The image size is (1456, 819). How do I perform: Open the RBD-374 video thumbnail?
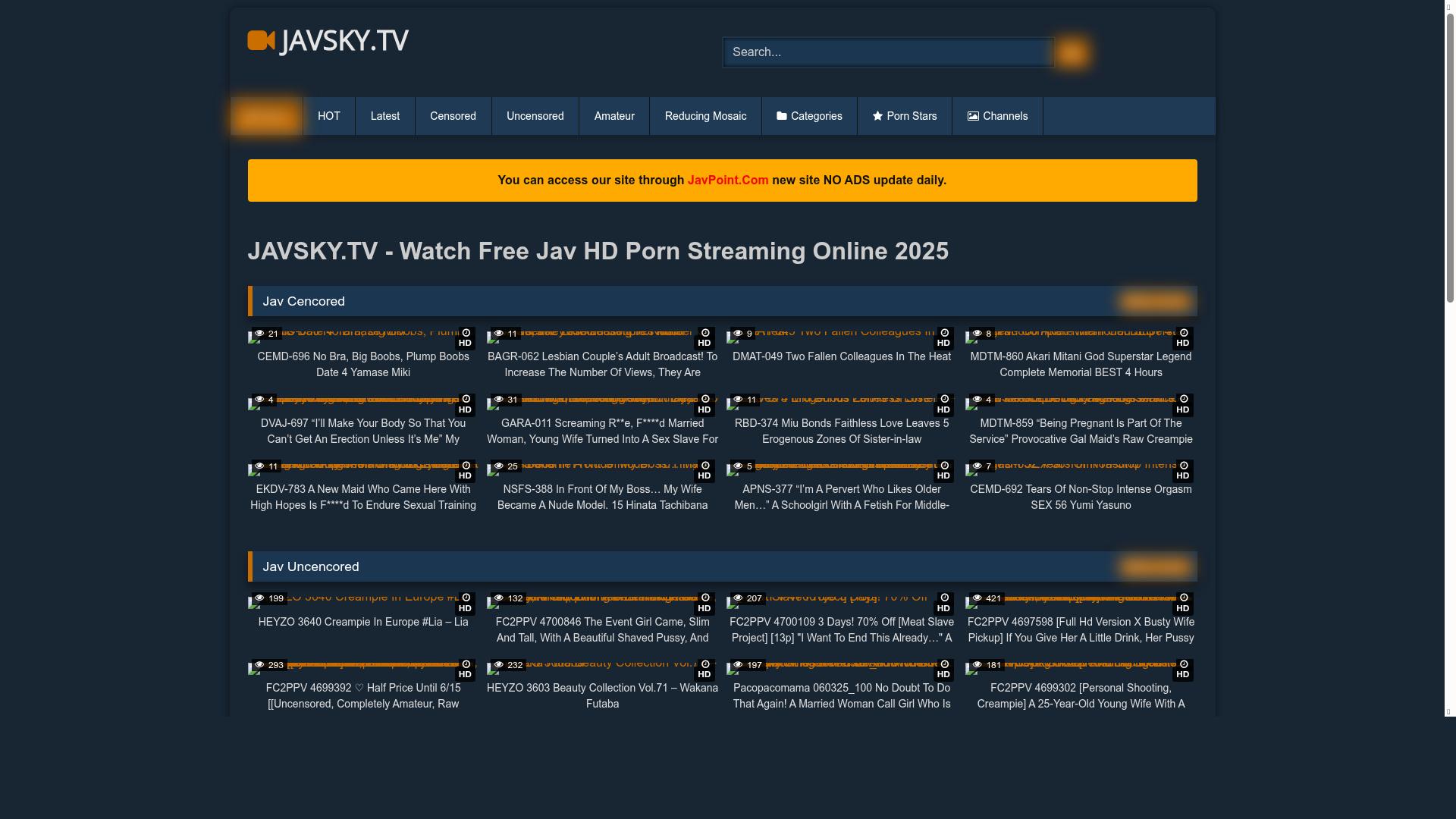(x=841, y=403)
